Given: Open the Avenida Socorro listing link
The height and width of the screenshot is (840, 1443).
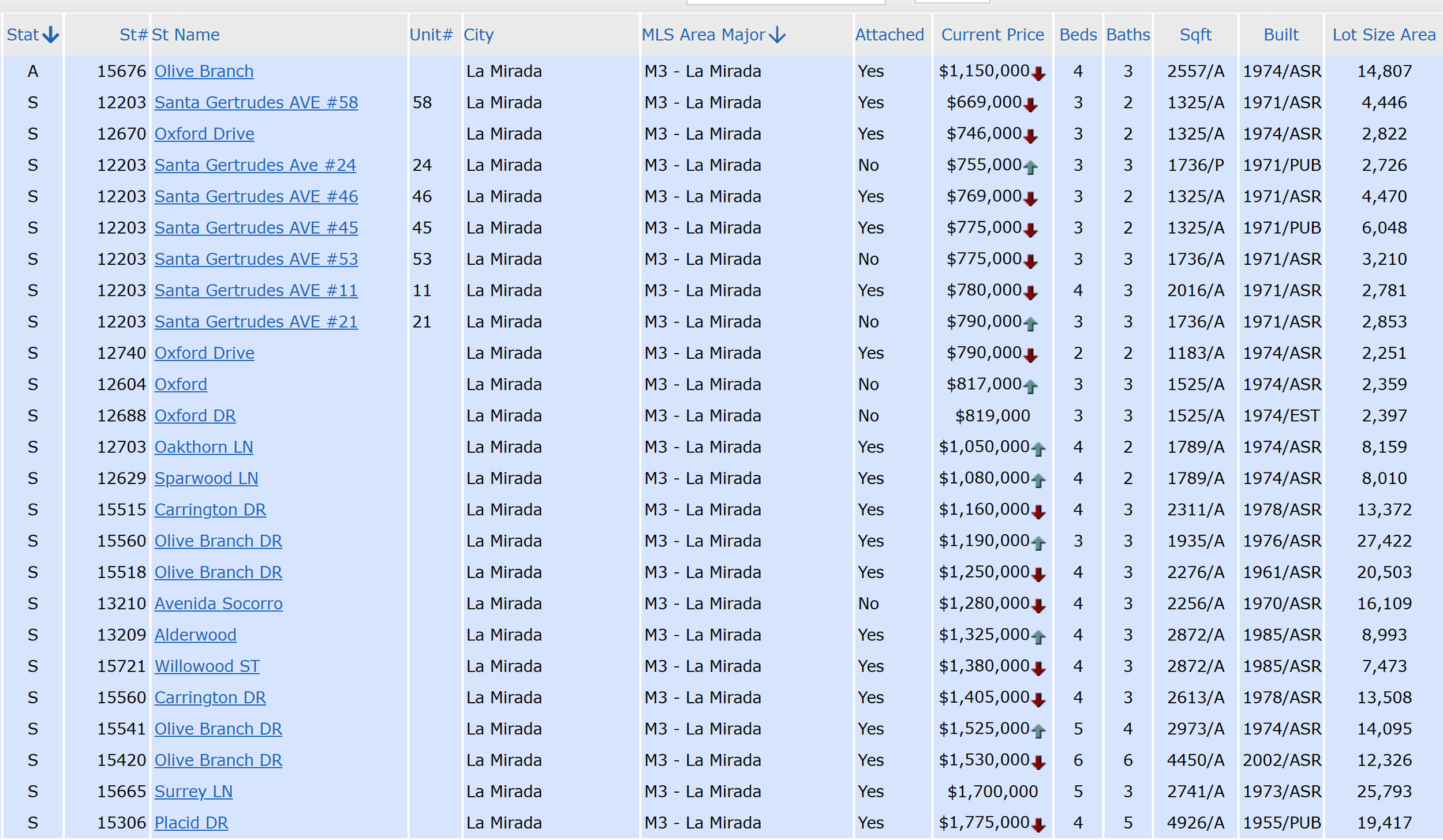Looking at the screenshot, I should pyautogui.click(x=218, y=603).
